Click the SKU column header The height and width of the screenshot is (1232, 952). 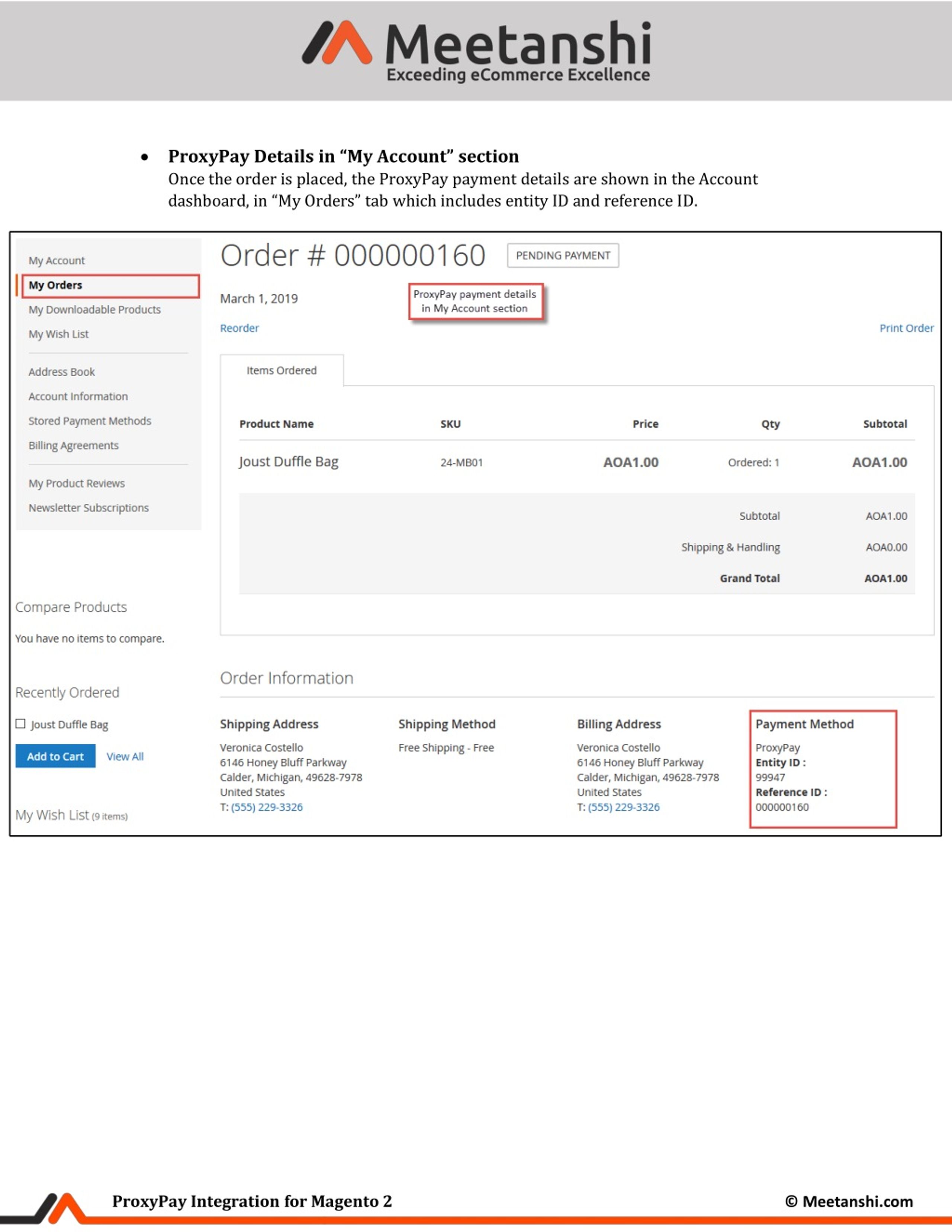coord(450,424)
